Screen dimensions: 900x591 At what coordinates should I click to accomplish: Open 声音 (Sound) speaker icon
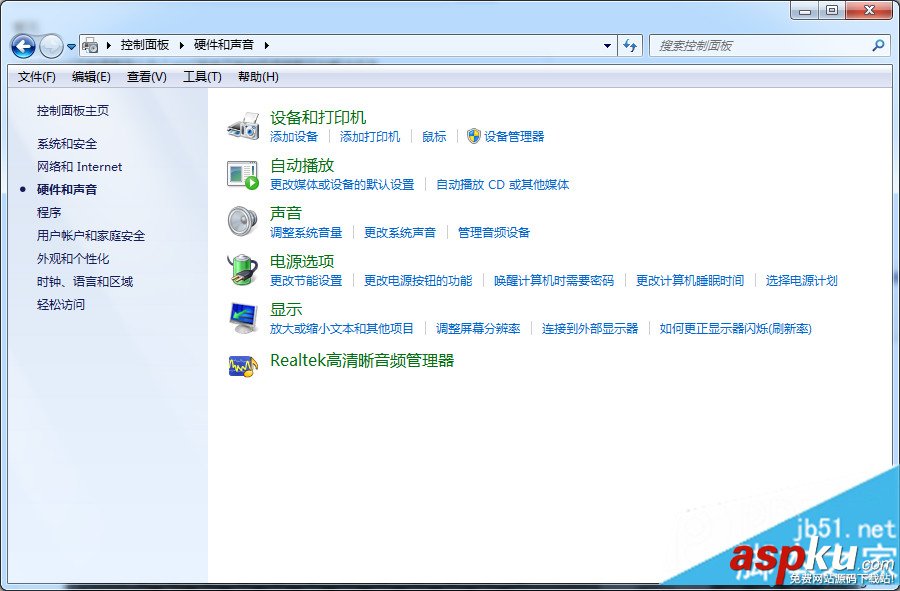pyautogui.click(x=244, y=218)
